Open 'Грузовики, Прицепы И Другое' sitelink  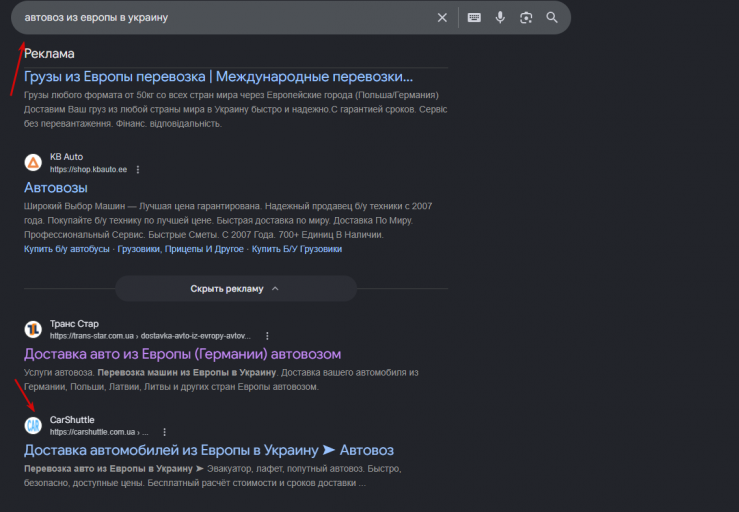(181, 249)
